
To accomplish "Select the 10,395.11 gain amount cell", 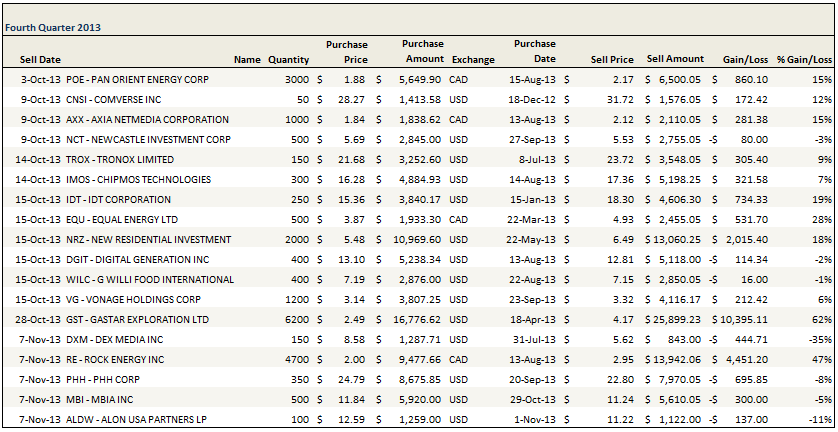I will coord(742,320).
